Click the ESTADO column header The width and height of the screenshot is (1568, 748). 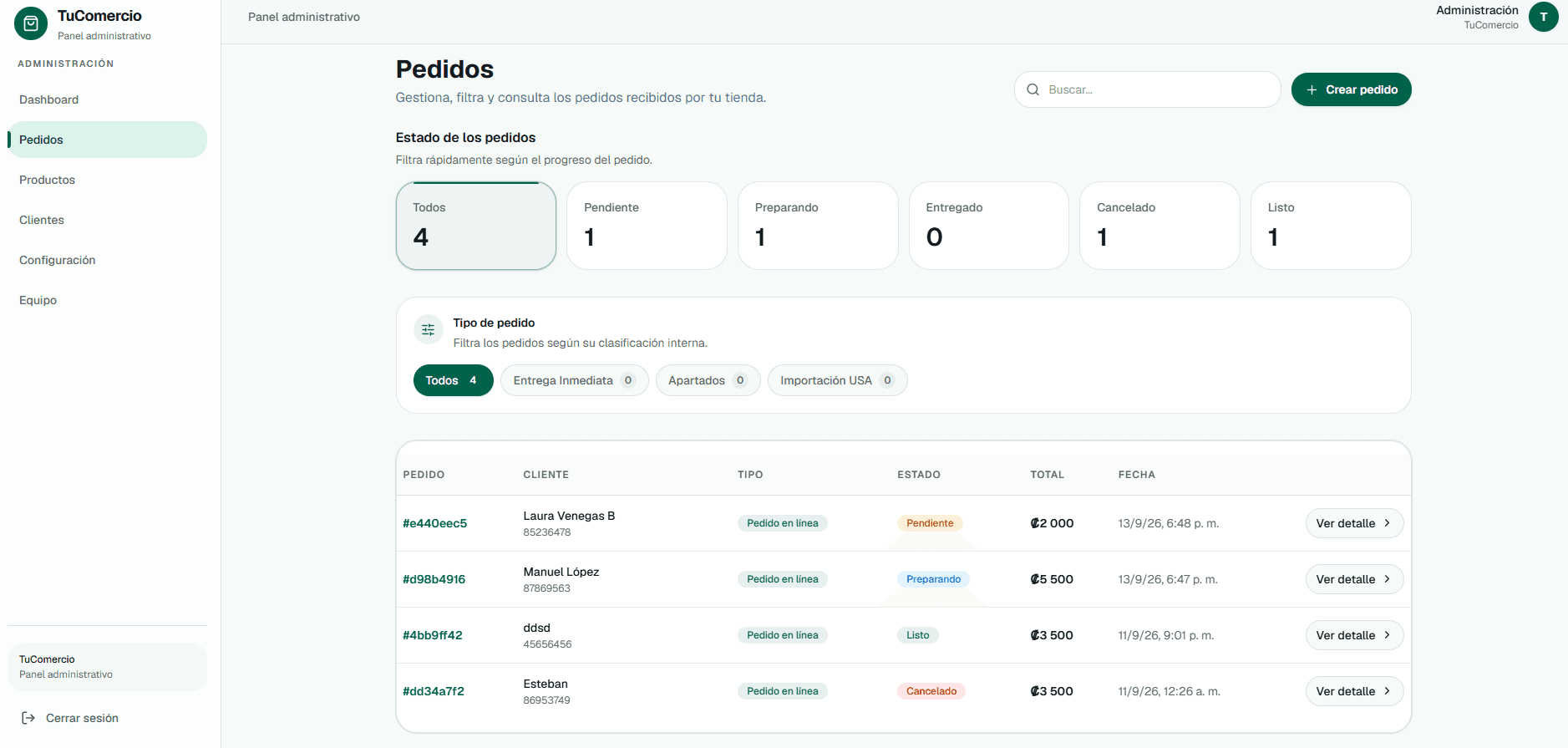(919, 475)
